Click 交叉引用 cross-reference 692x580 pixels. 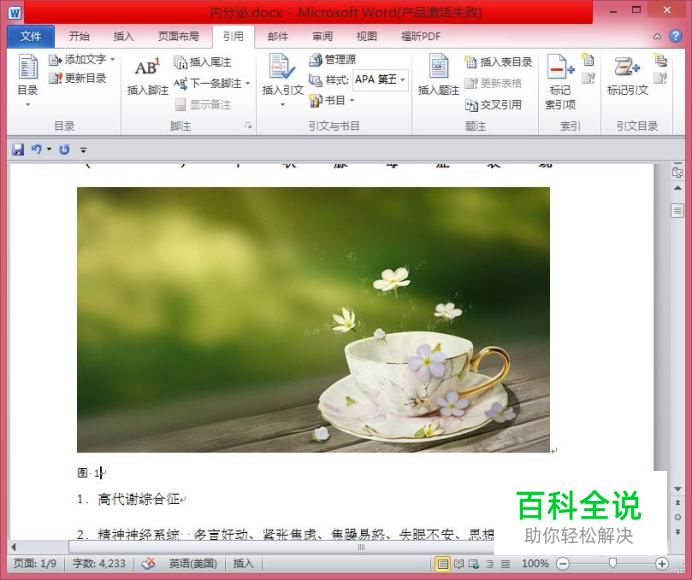[x=493, y=105]
